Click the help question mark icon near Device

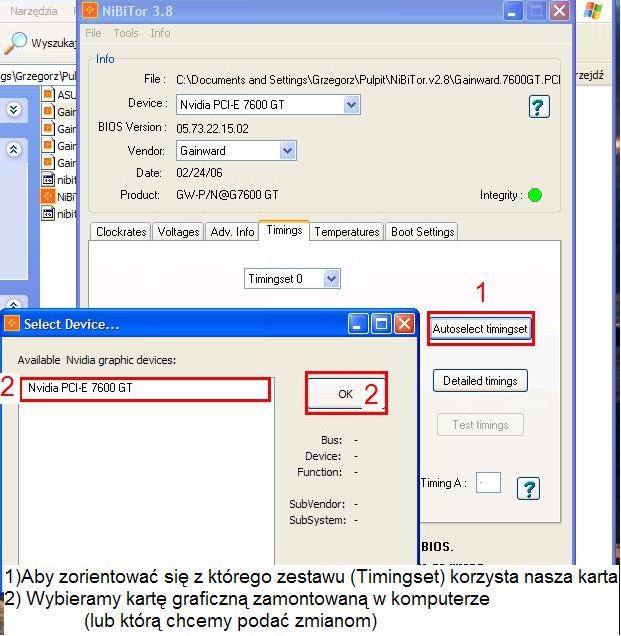pos(539,107)
